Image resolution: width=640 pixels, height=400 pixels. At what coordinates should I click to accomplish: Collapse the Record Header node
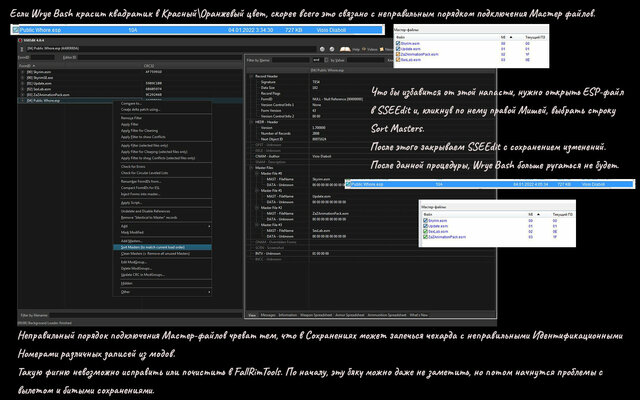click(250, 76)
